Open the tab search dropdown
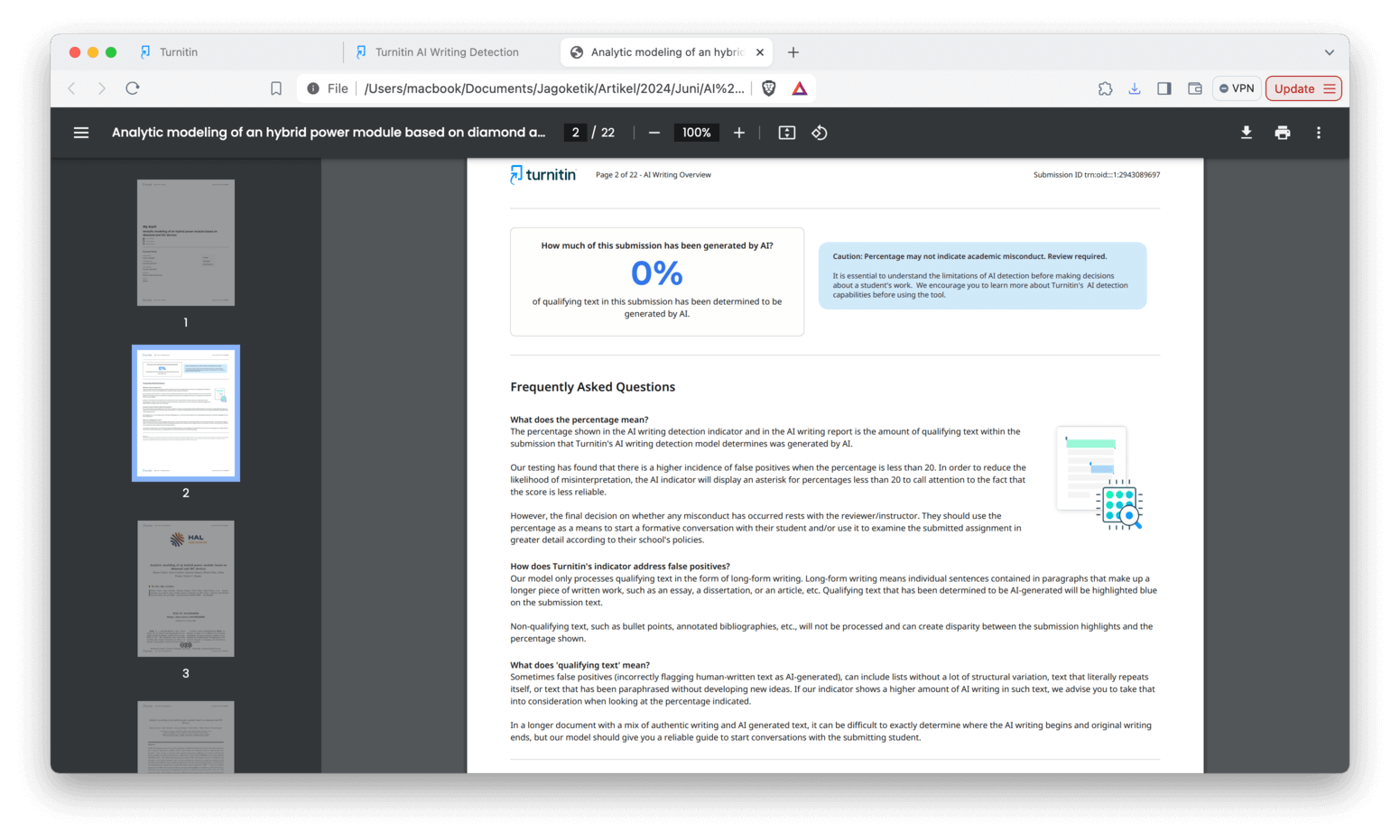 pos(1329,51)
